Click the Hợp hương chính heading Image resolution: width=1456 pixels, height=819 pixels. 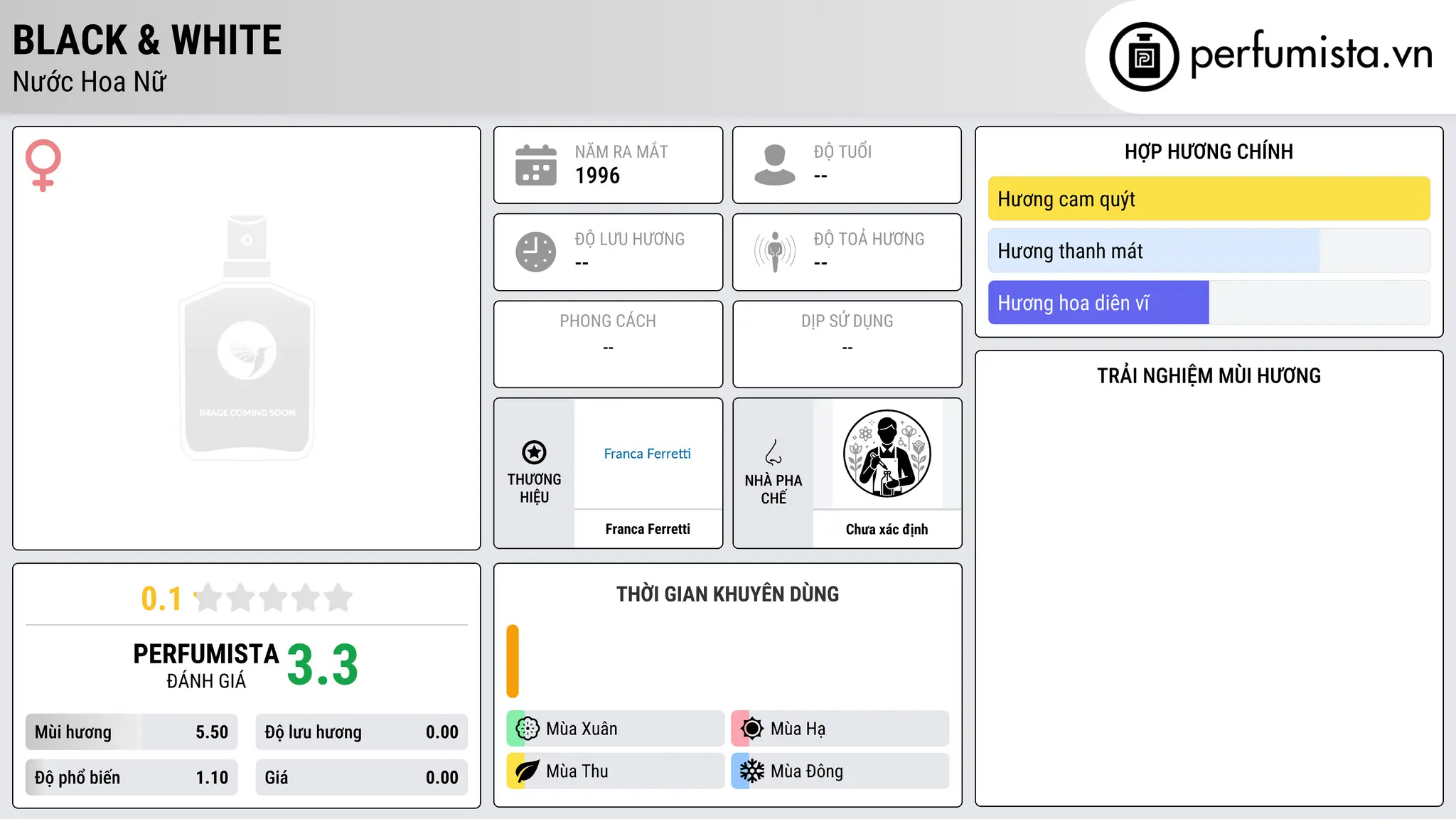click(1209, 151)
